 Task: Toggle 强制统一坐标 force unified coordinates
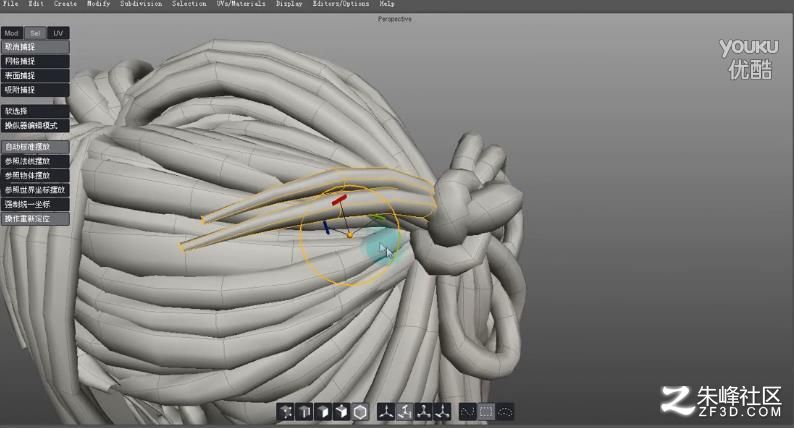[35, 205]
